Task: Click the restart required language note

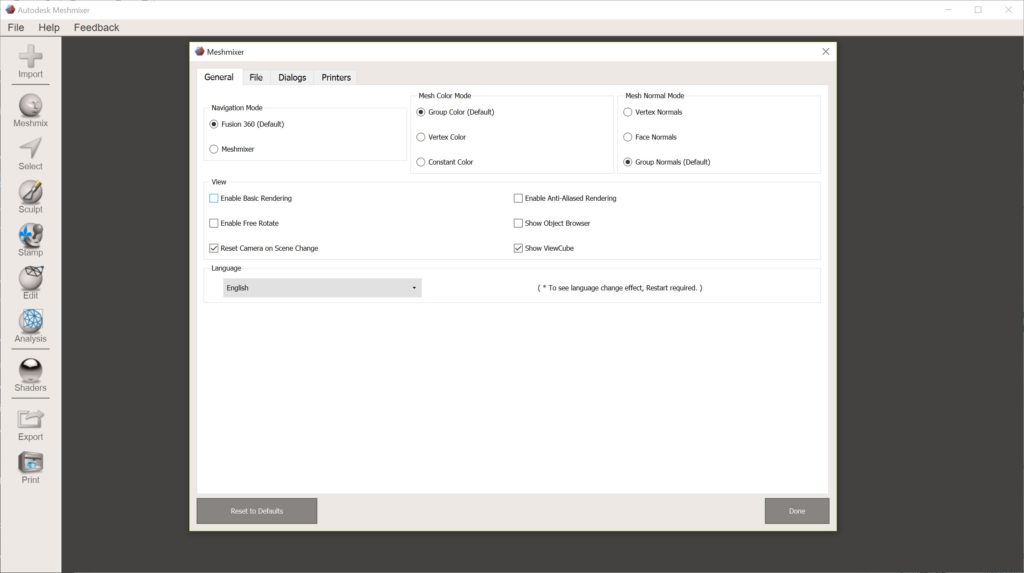Action: click(620, 287)
